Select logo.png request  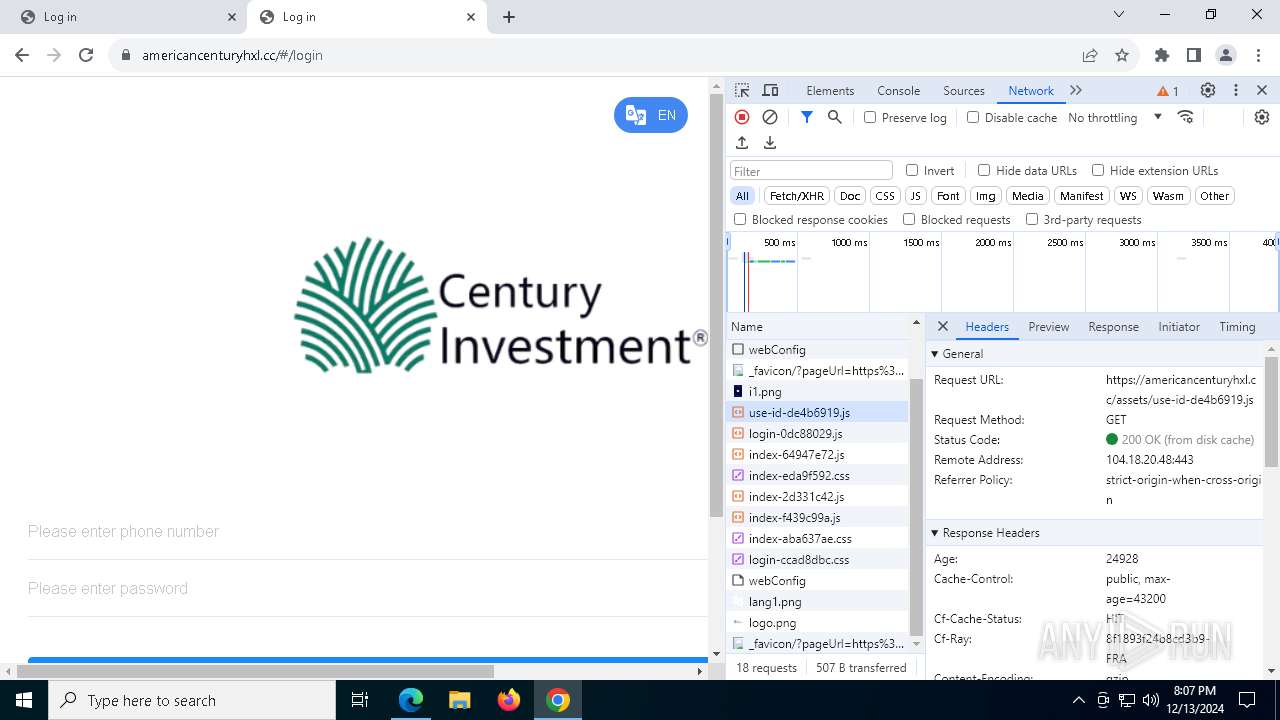click(x=818, y=622)
